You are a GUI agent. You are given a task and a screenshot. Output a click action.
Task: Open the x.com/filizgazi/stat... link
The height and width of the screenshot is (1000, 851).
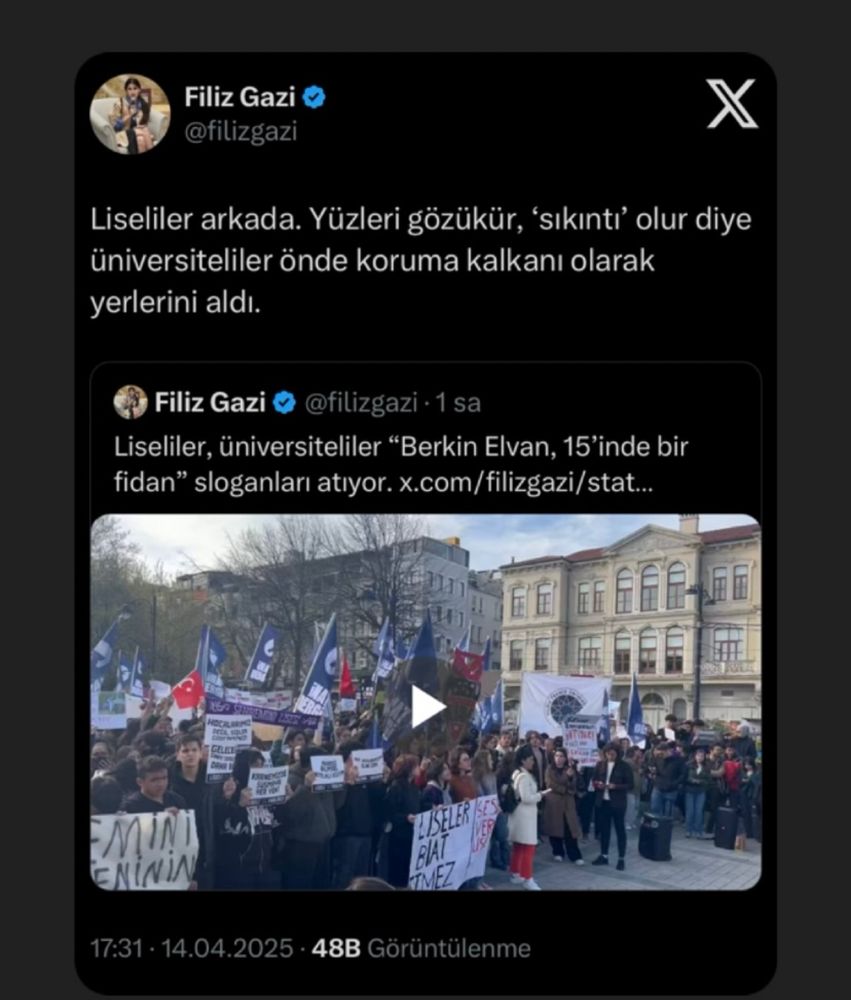(526, 483)
